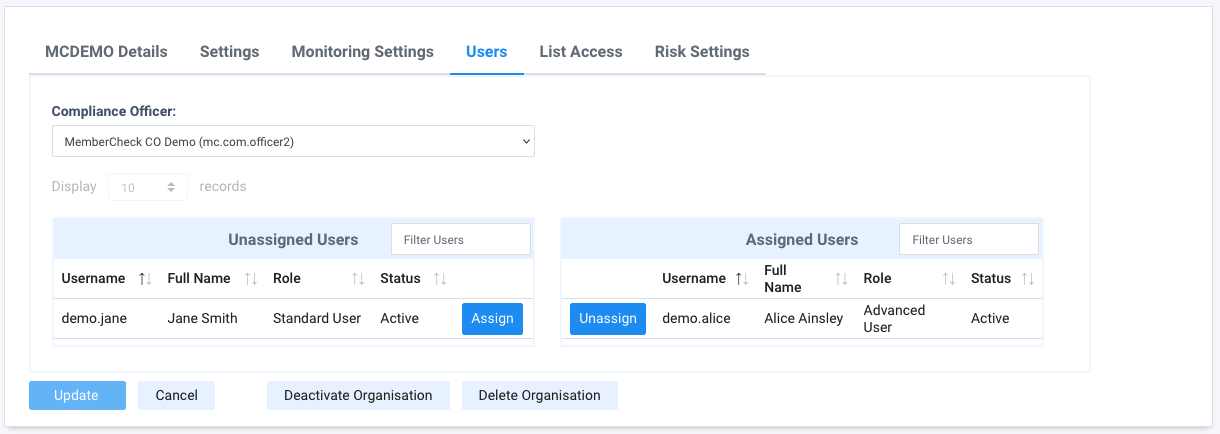Sort unassigned users by Full Name icon
Image resolution: width=1220 pixels, height=434 pixels.
251,279
